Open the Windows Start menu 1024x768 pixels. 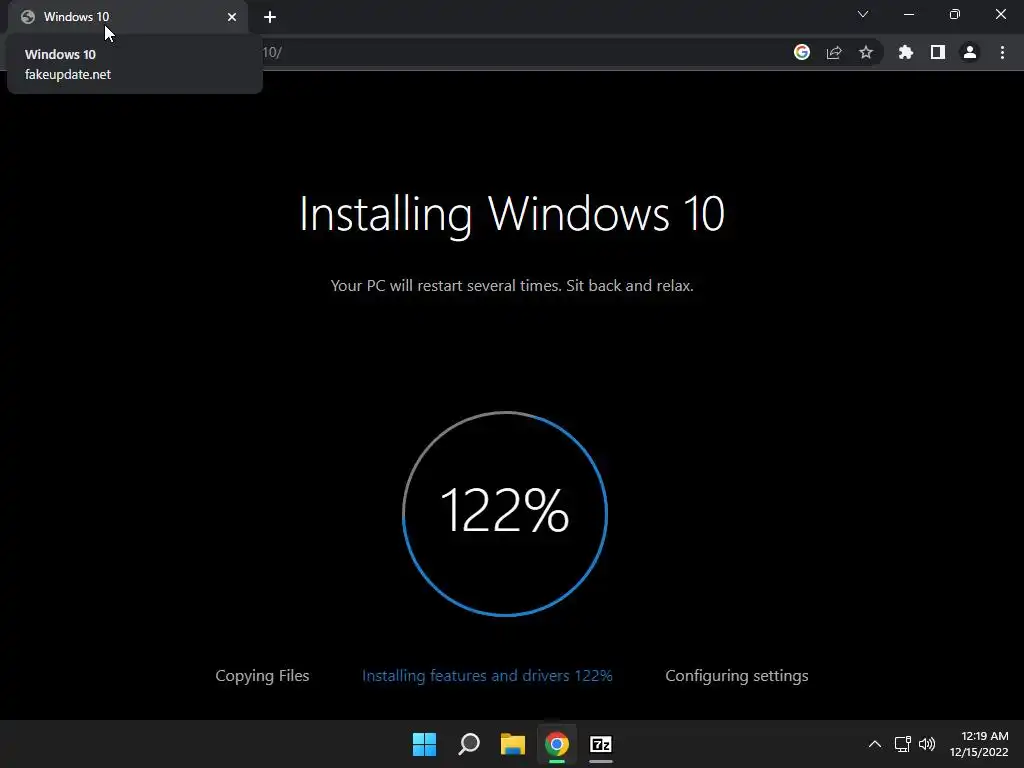click(424, 744)
